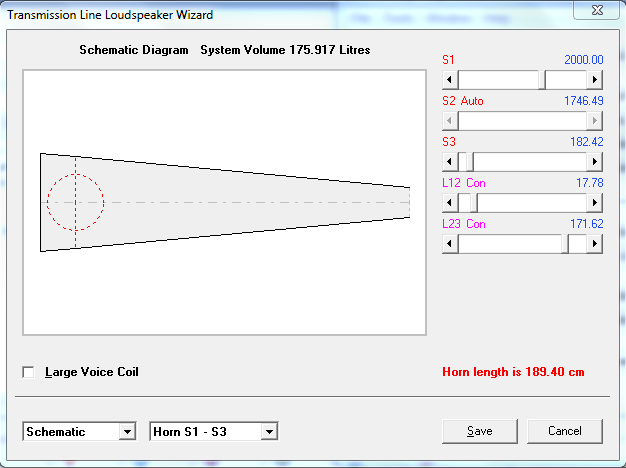Cancel the loudspeaker wizard dialog
Image resolution: width=626 pixels, height=468 pixels.
tap(565, 431)
